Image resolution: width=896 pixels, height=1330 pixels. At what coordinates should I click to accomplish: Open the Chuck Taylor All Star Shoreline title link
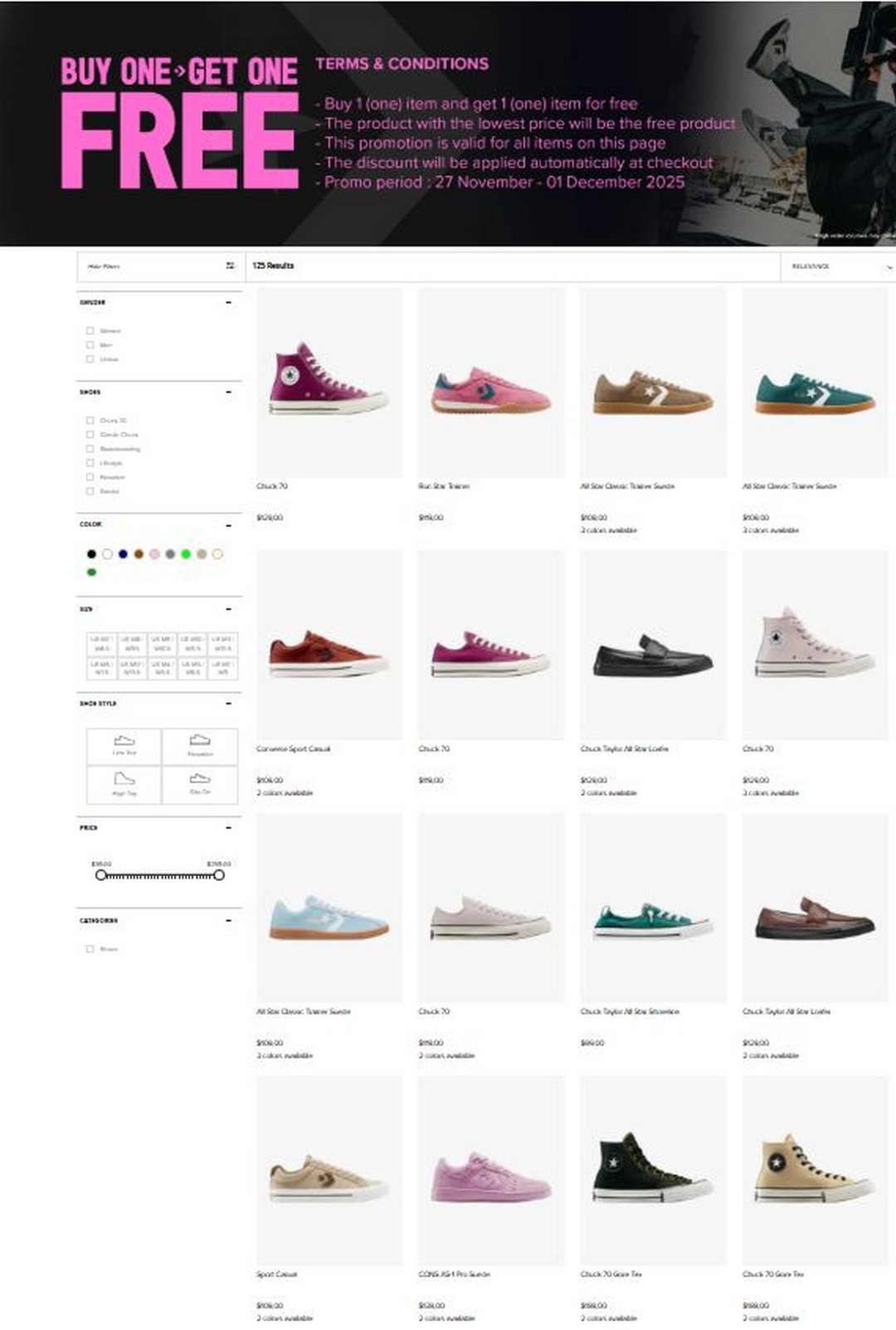(630, 1011)
